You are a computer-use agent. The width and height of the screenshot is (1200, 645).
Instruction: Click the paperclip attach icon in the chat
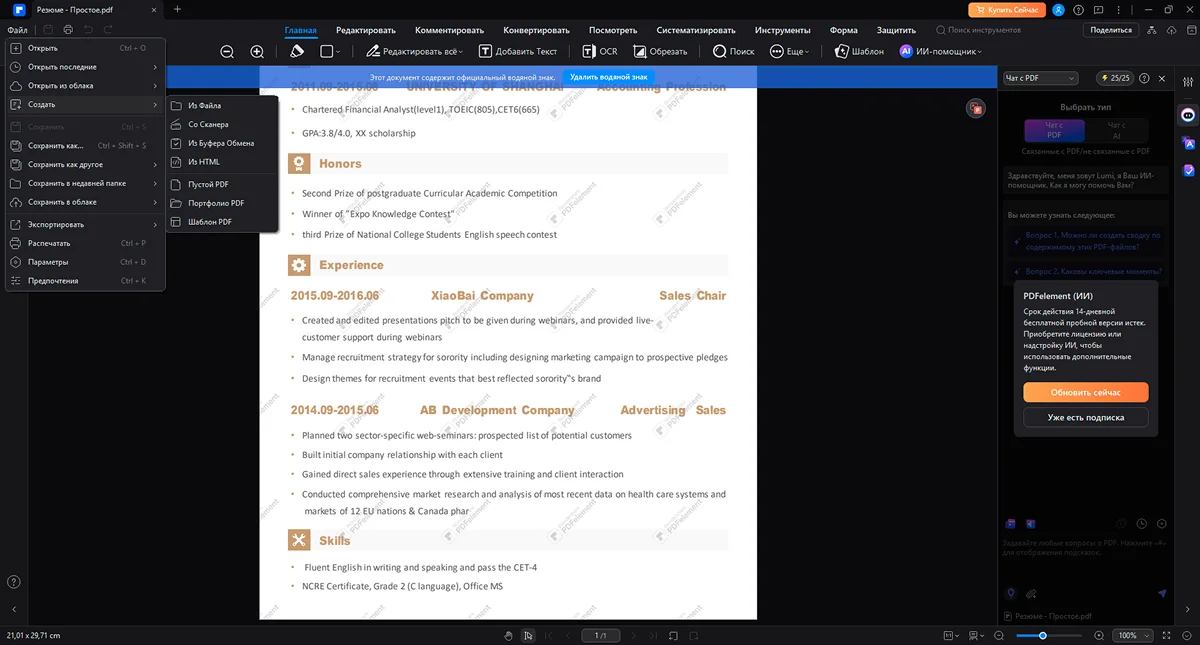pyautogui.click(x=1031, y=593)
